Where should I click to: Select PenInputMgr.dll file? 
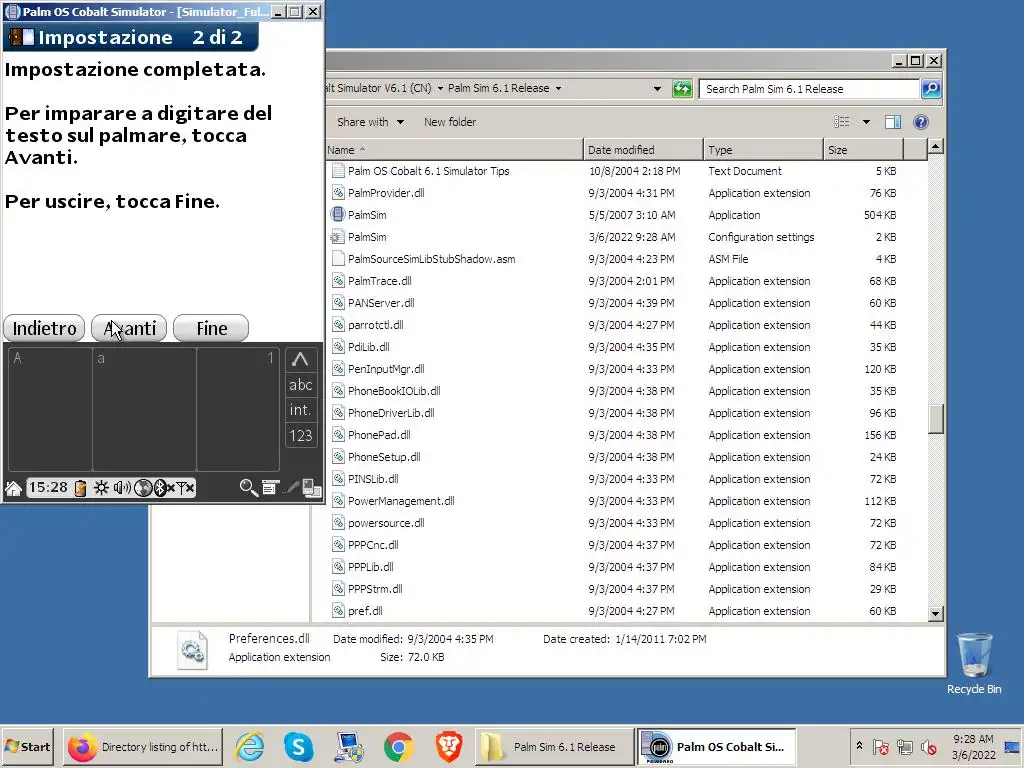[x=385, y=369]
